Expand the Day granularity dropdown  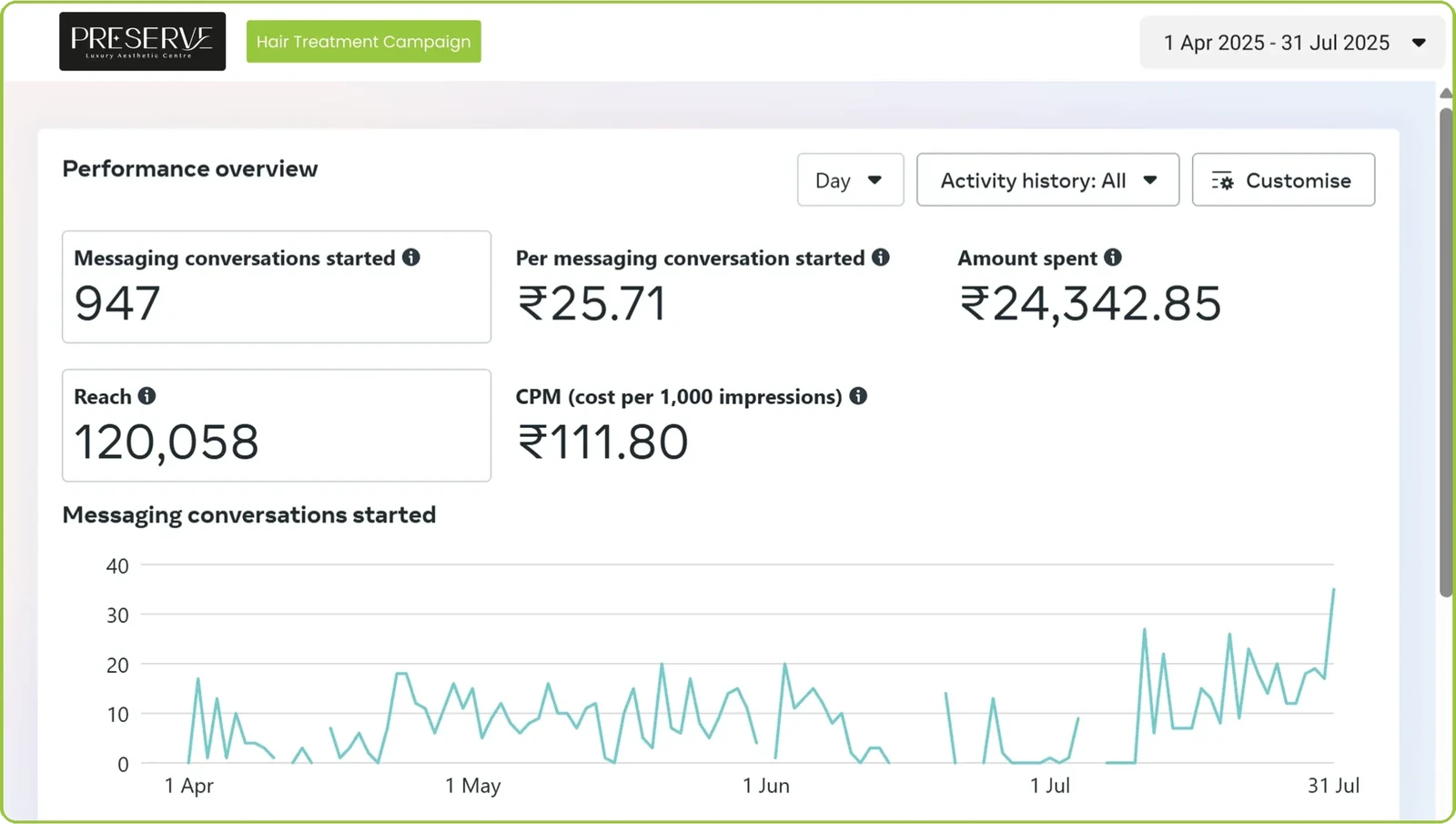click(850, 180)
